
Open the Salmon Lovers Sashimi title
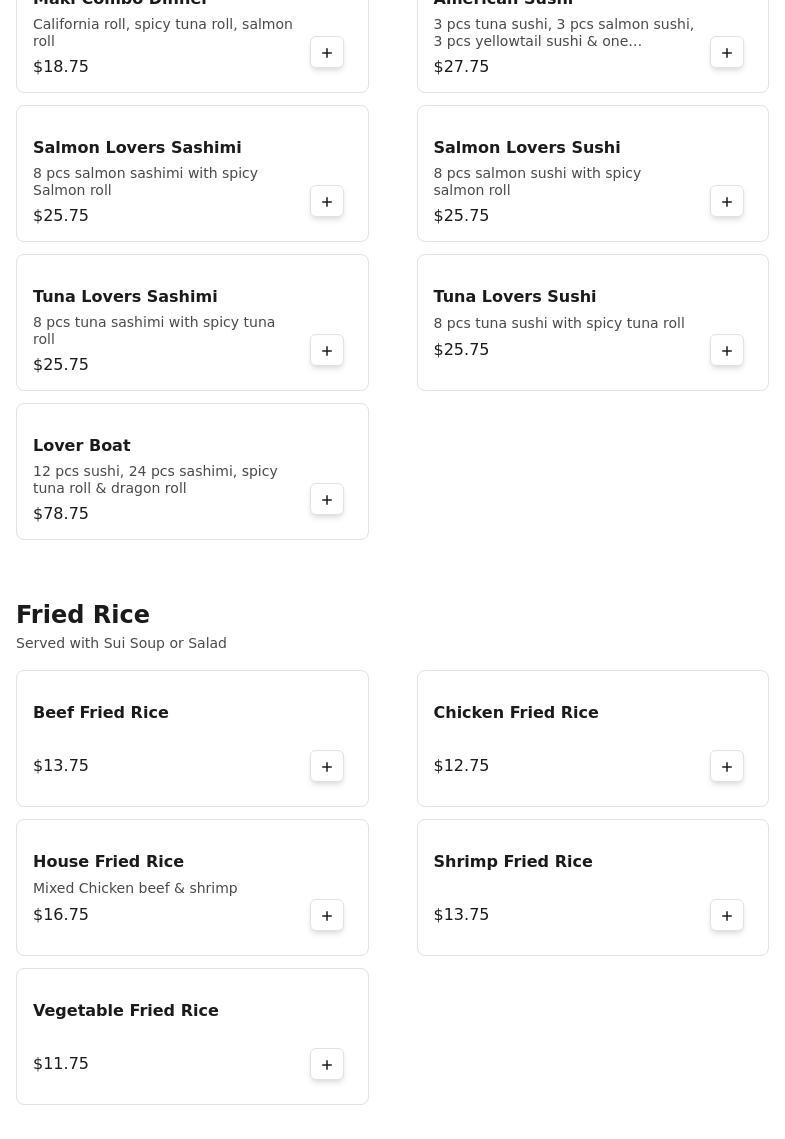click(137, 148)
